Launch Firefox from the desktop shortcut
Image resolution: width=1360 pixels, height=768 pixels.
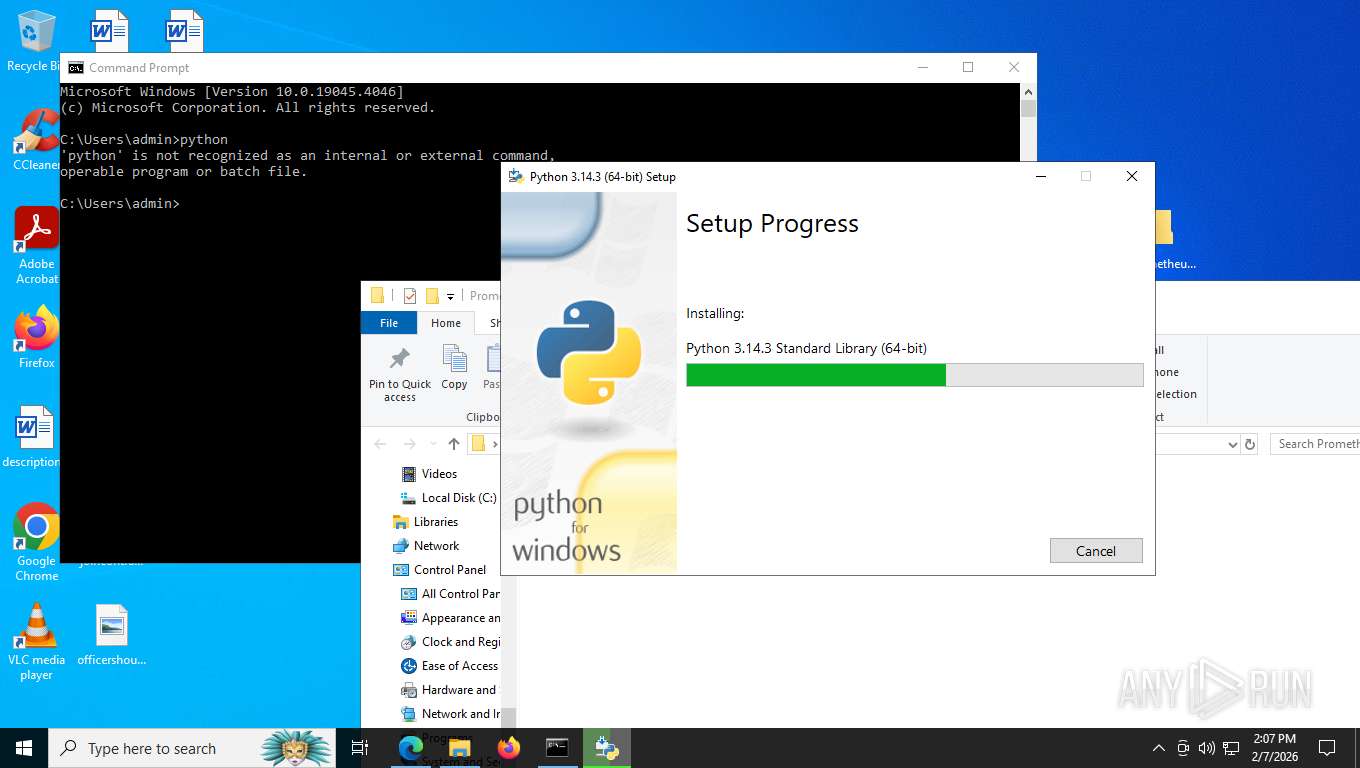click(x=36, y=338)
